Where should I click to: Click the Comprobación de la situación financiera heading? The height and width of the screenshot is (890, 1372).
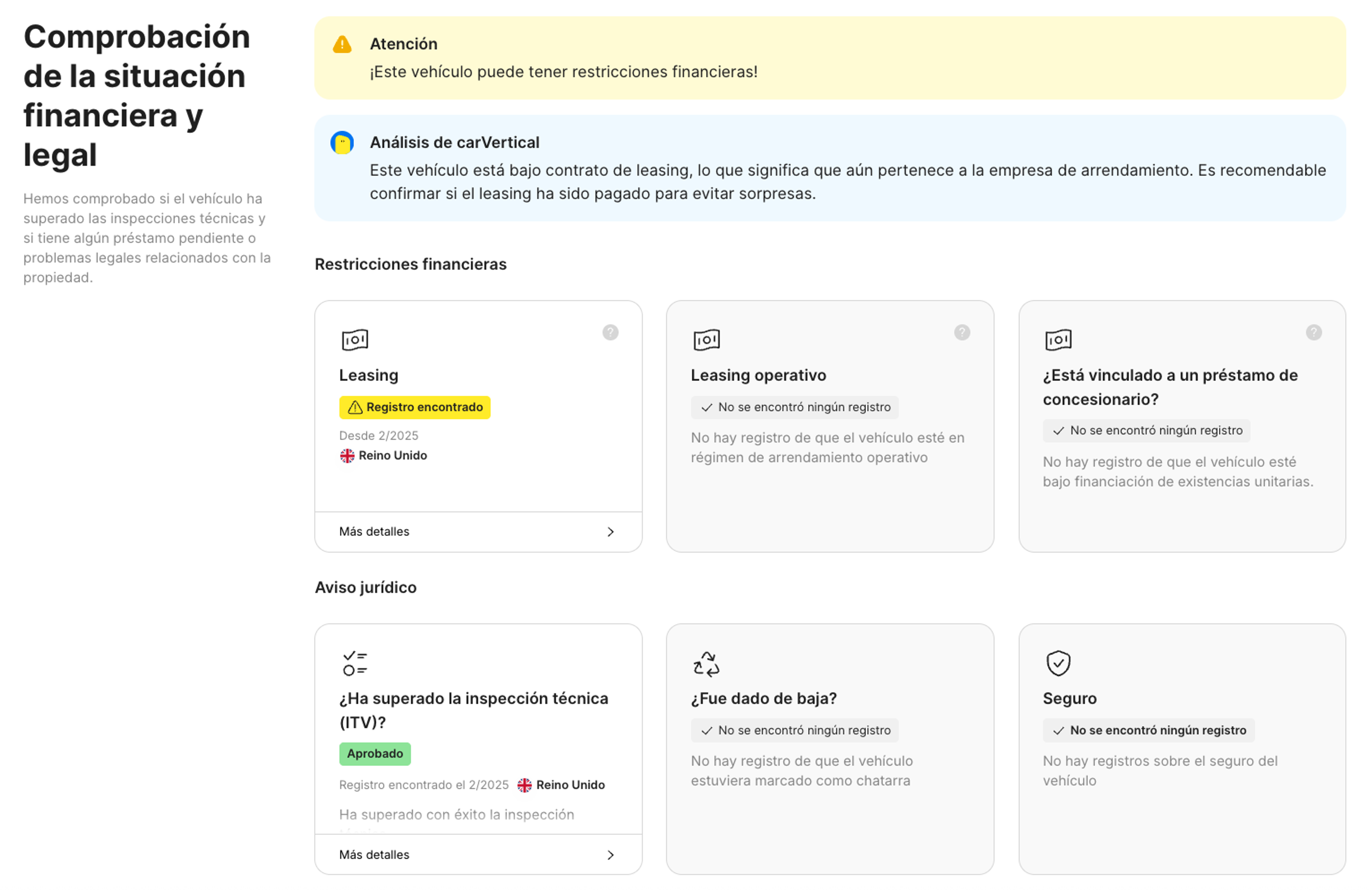coord(137,96)
